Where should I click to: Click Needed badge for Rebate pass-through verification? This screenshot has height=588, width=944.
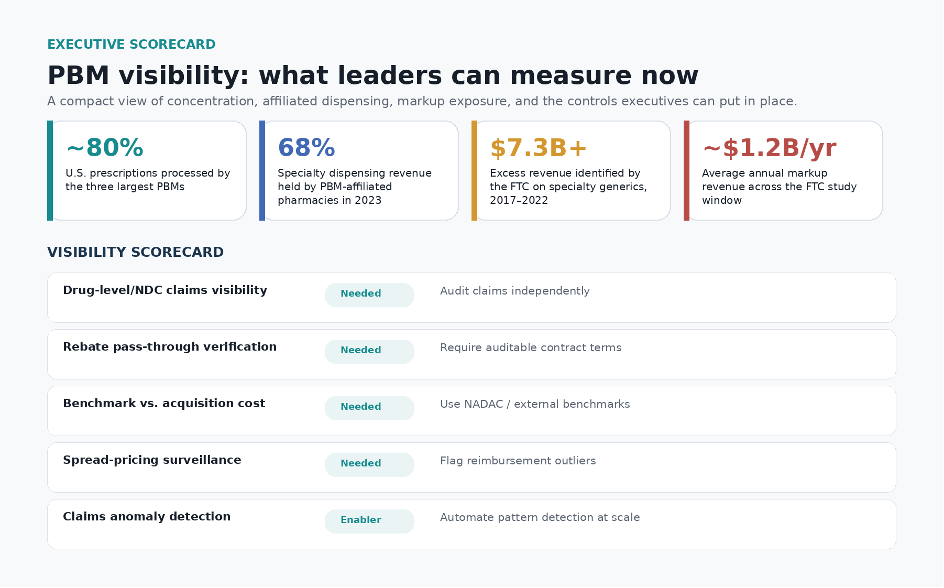pyautogui.click(x=370, y=351)
